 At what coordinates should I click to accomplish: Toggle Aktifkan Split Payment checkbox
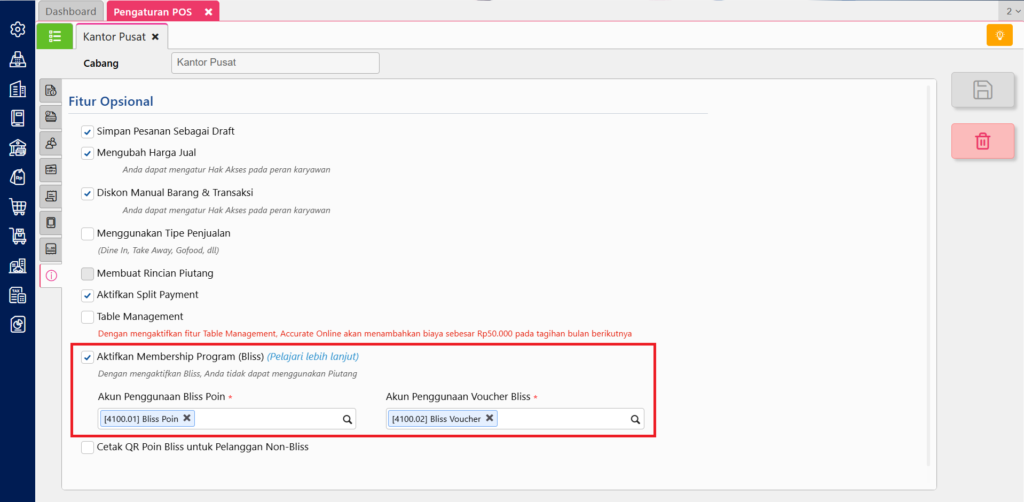click(88, 295)
